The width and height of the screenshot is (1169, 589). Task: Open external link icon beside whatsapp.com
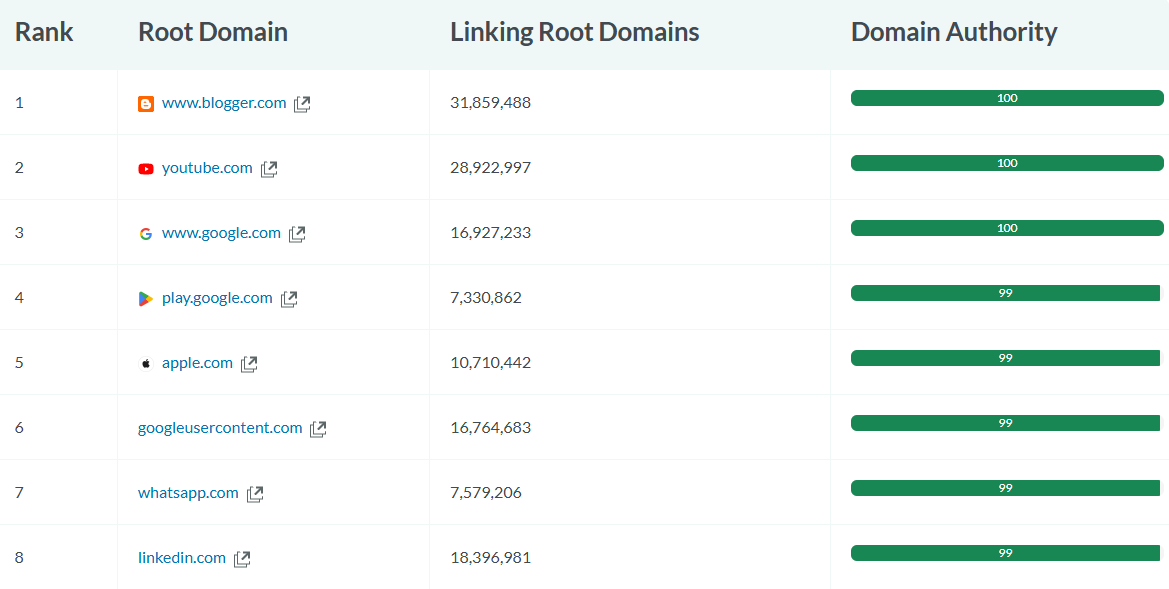pos(255,493)
